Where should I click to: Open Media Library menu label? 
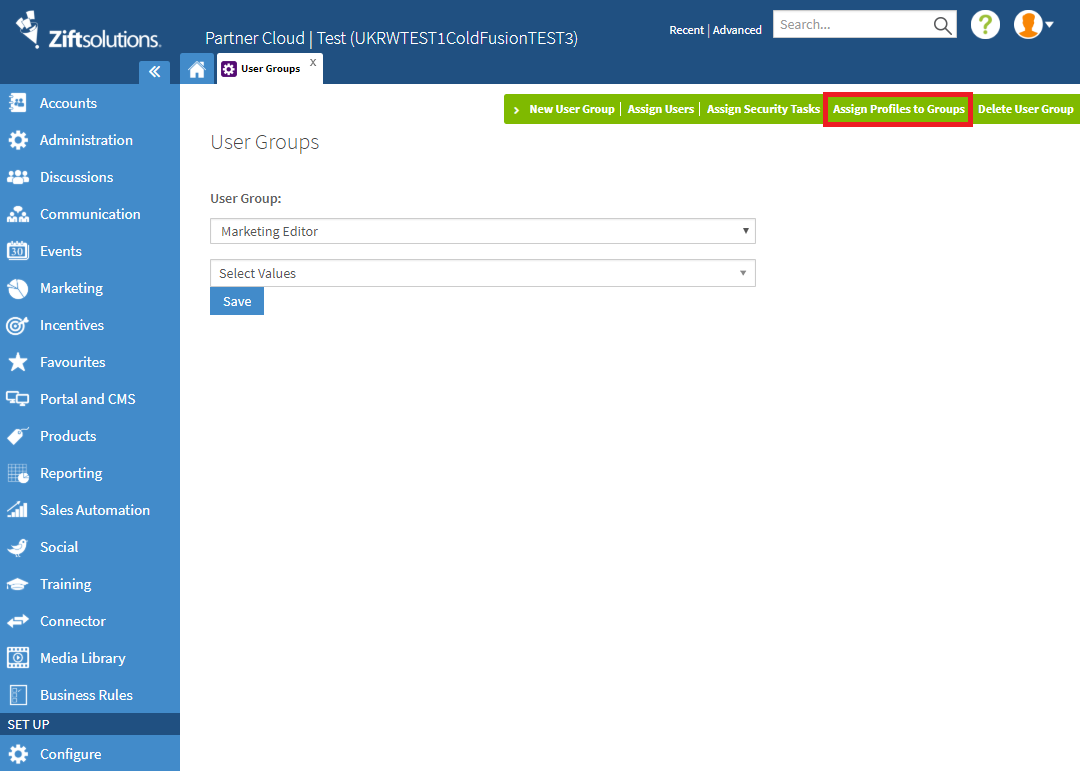click(x=83, y=658)
